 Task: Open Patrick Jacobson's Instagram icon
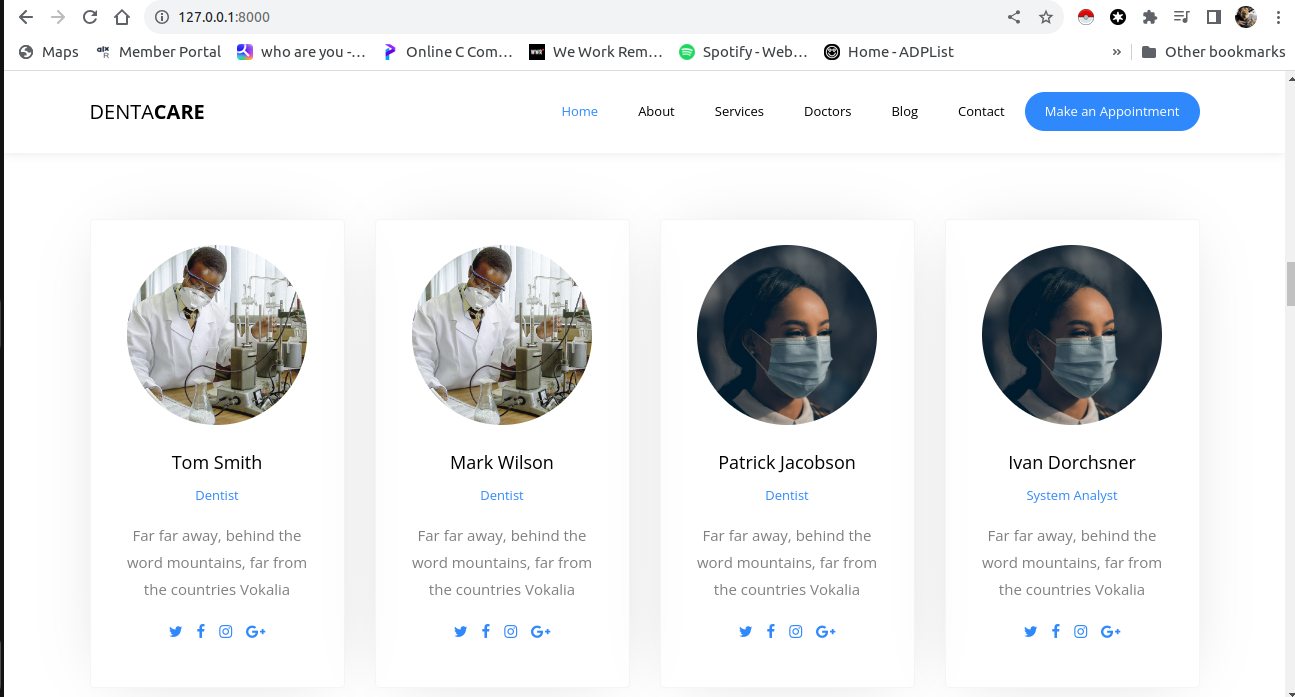point(796,631)
